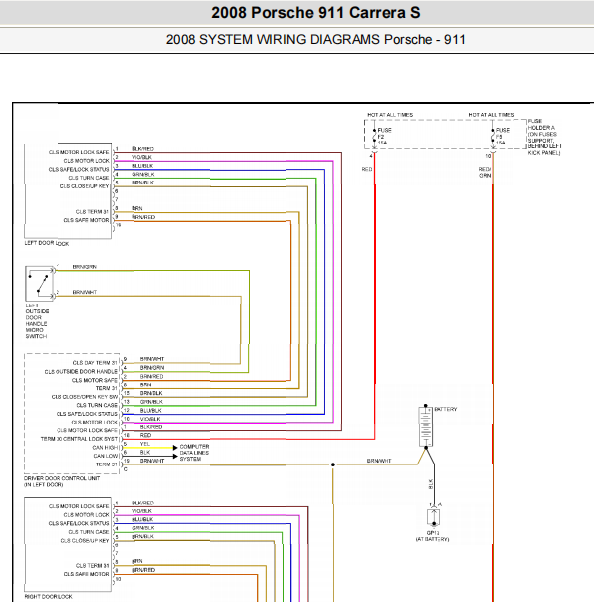594x602 pixels.
Task: Click the Computer Data Lines System label
Action: pos(194,453)
